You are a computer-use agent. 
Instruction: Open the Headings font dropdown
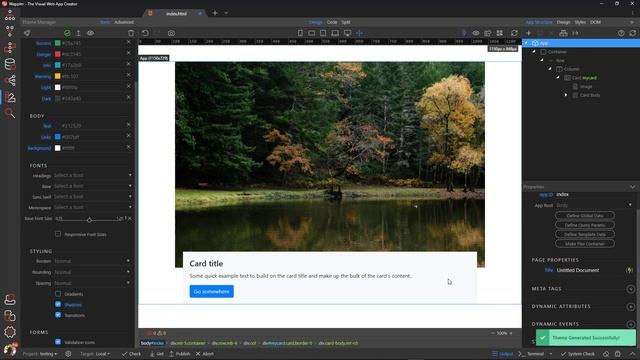(x=93, y=175)
